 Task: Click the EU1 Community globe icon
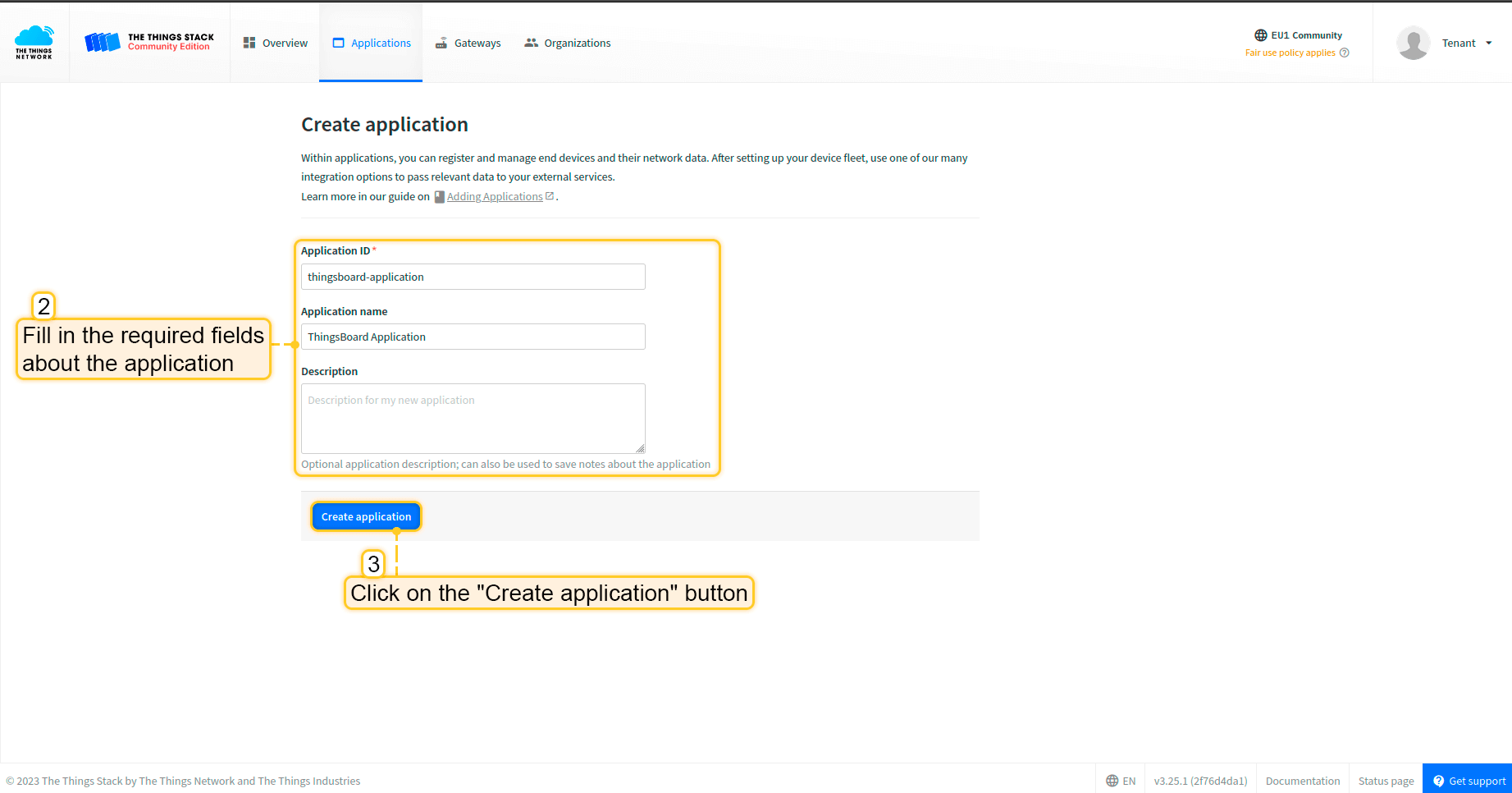coord(1260,35)
